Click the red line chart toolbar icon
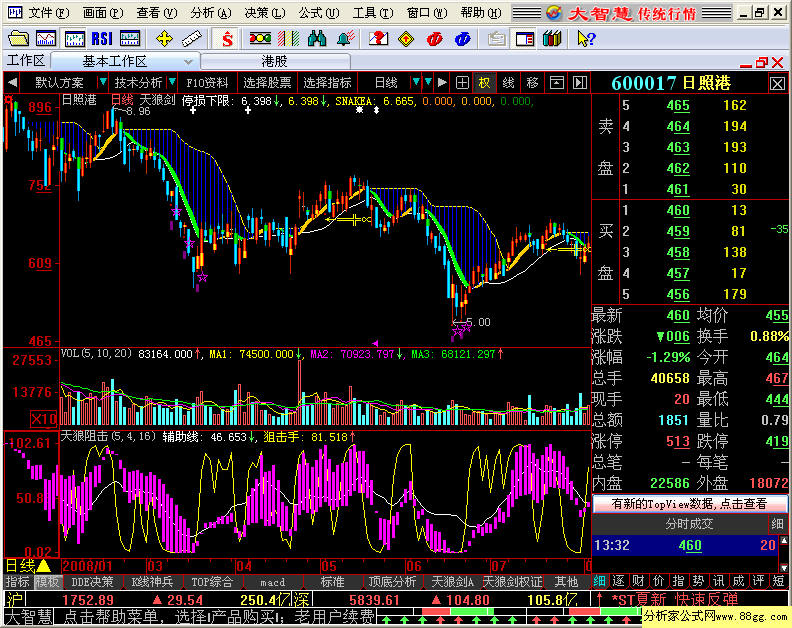The height and width of the screenshot is (628, 792). coord(46,38)
